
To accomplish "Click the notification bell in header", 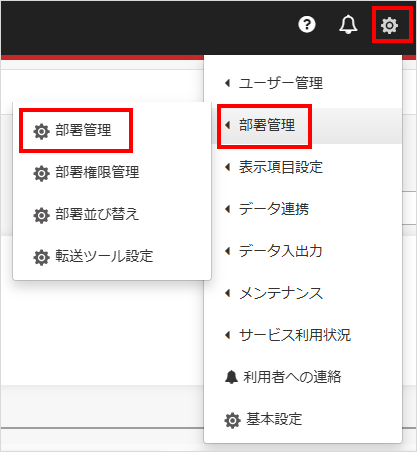I will pyautogui.click(x=348, y=24).
